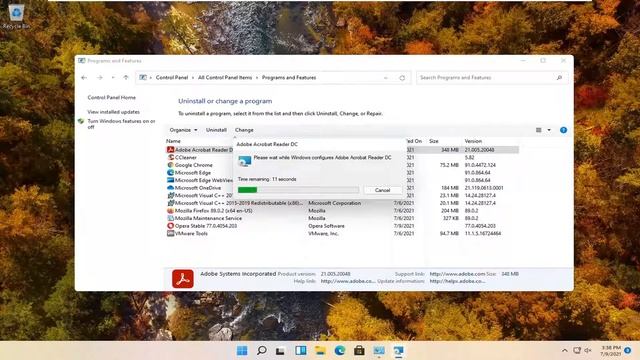Viewport: 640px width, 360px height.
Task: Click the refresh button in the address bar
Action: pyautogui.click(x=402, y=78)
